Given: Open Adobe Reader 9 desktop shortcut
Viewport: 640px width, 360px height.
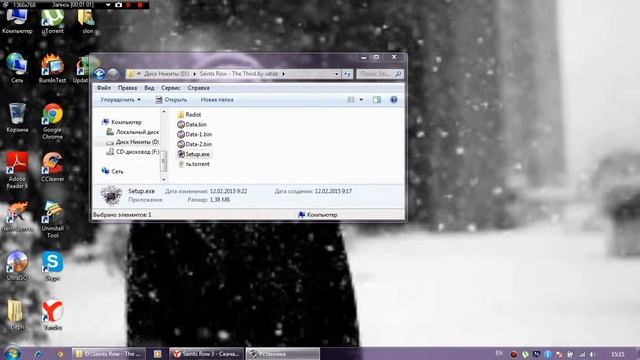Looking at the screenshot, I should tap(17, 170).
